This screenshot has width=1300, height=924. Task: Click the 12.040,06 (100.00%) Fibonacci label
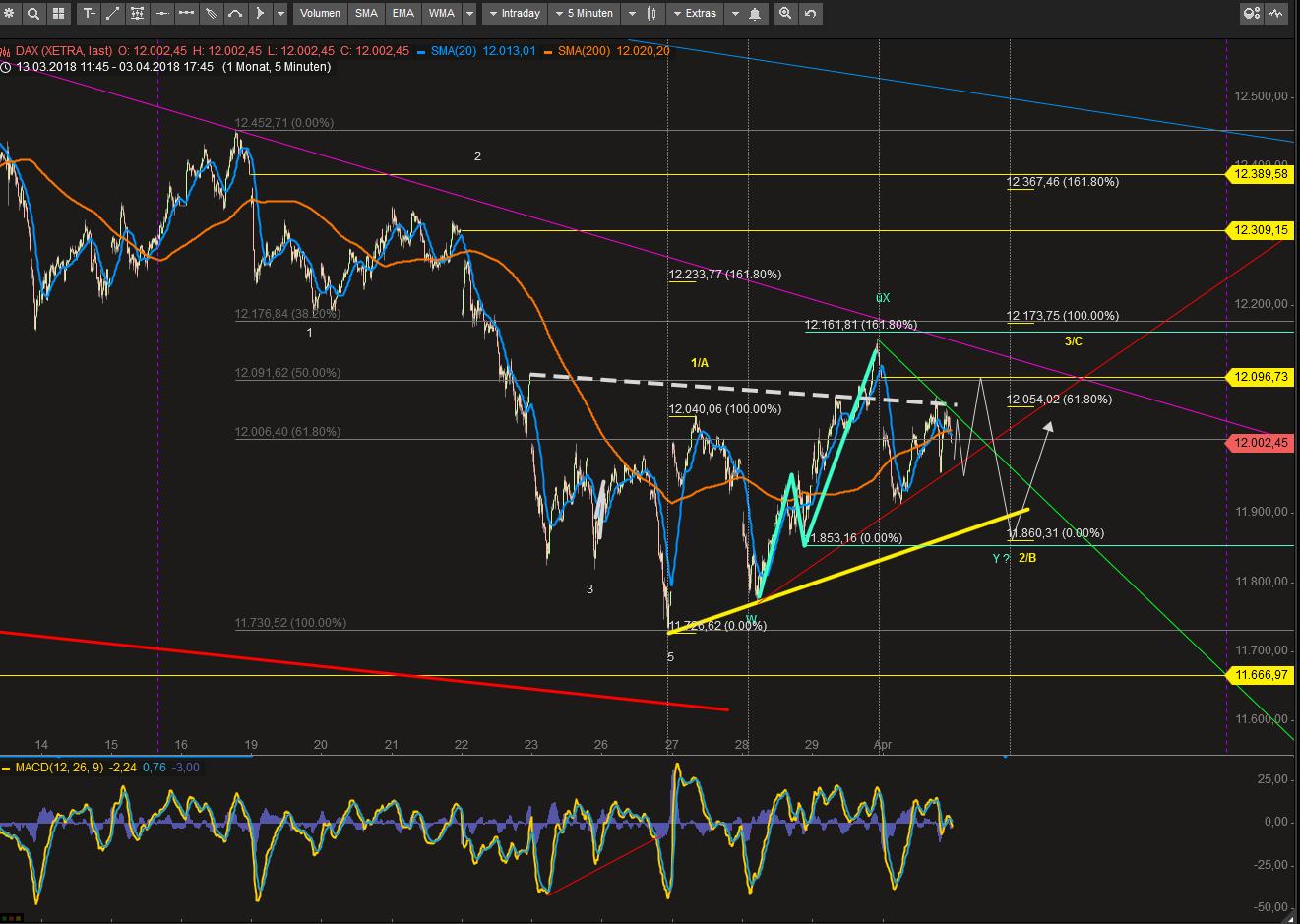(725, 409)
